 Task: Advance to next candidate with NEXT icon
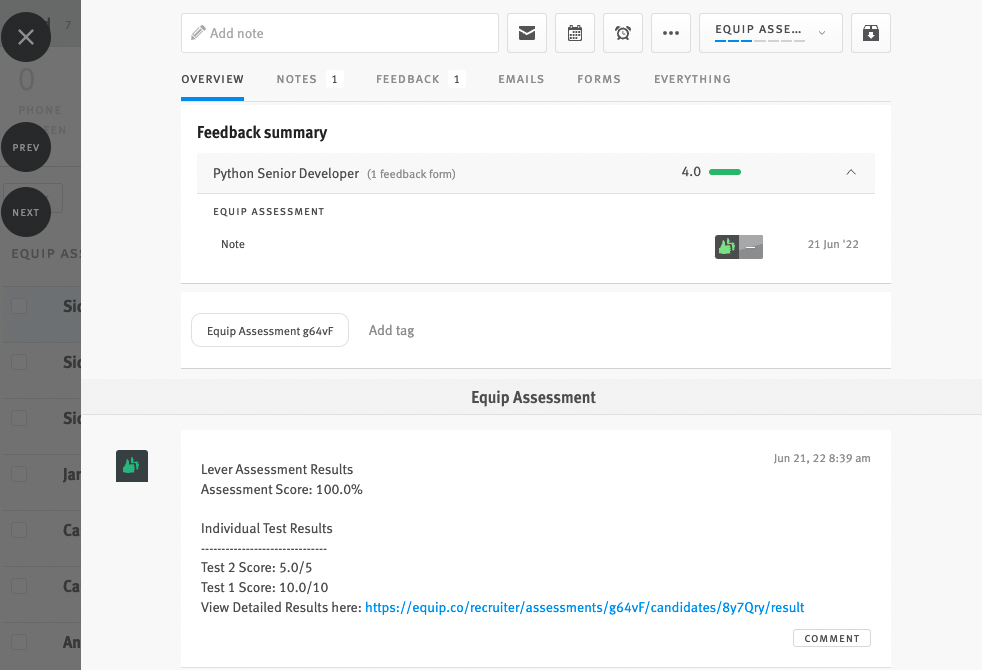point(26,211)
